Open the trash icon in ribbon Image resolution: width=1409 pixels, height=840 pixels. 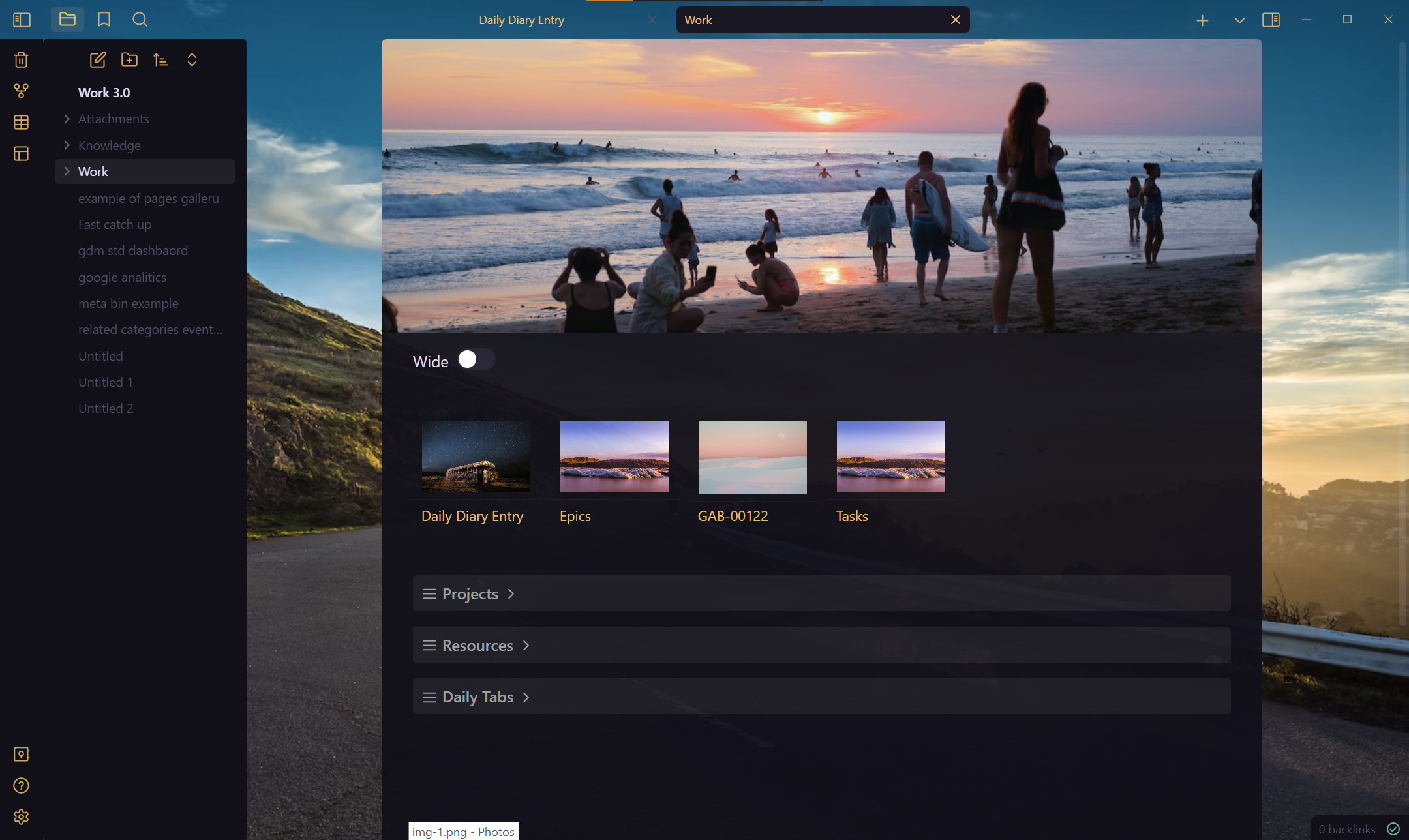click(21, 60)
